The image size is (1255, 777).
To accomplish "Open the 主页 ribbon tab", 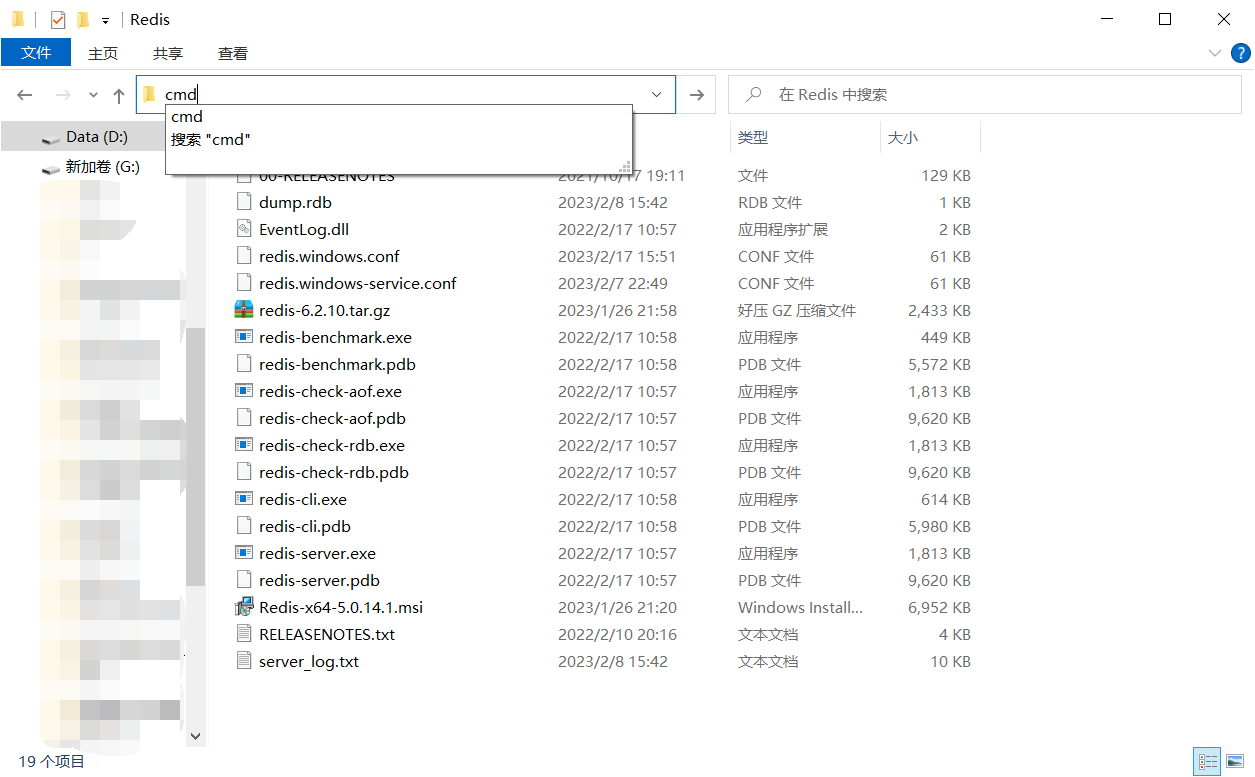I will tap(103, 53).
